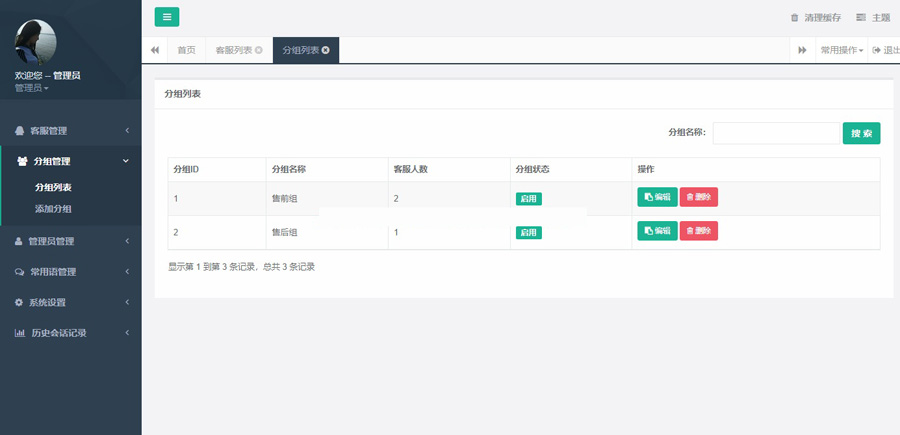The width and height of the screenshot is (900, 435).
Task: Delete the 售后组 group row
Action: (699, 231)
